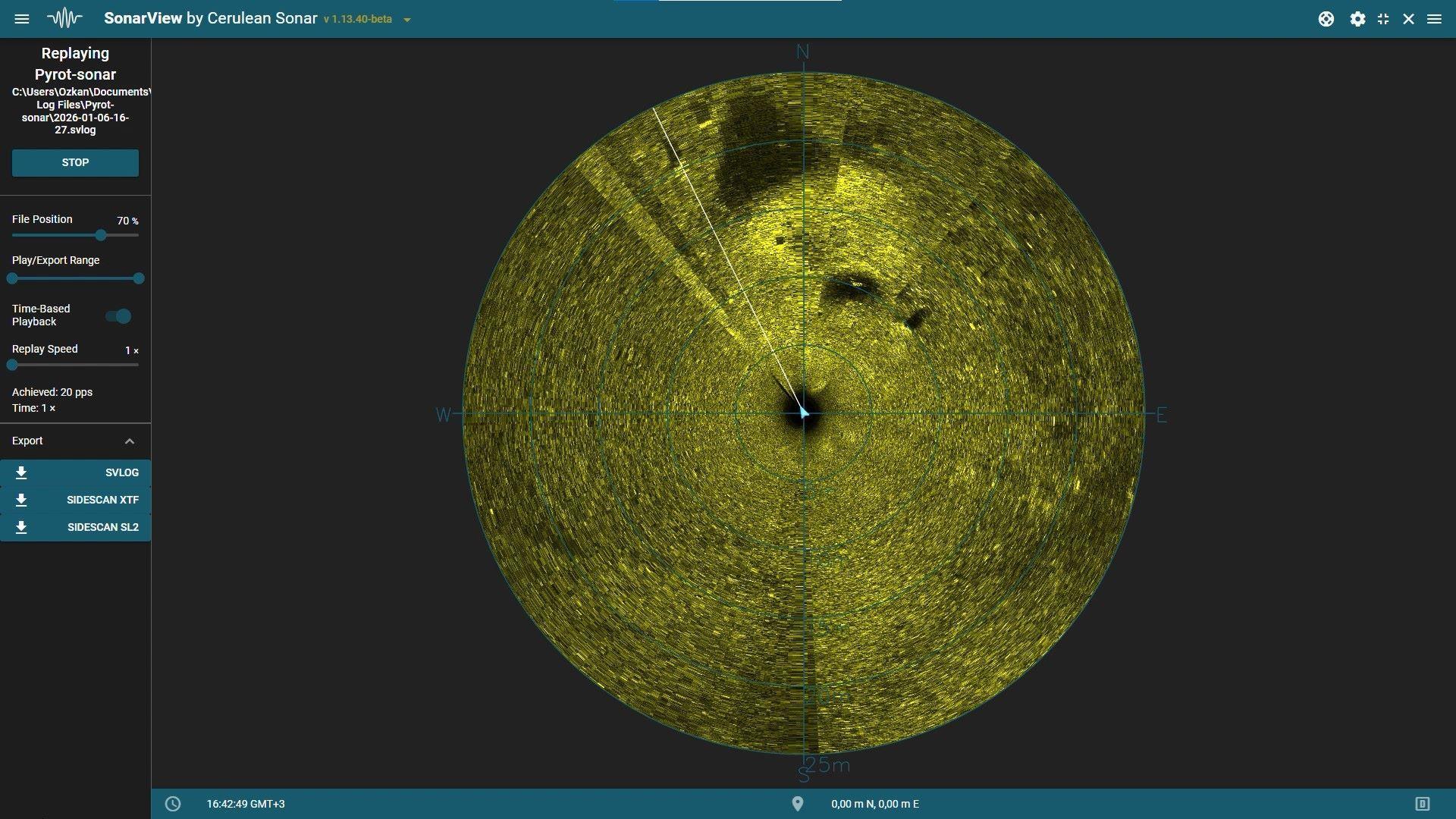Screen dimensions: 1456x819
Task: Open the settings gear
Action: point(1357,19)
